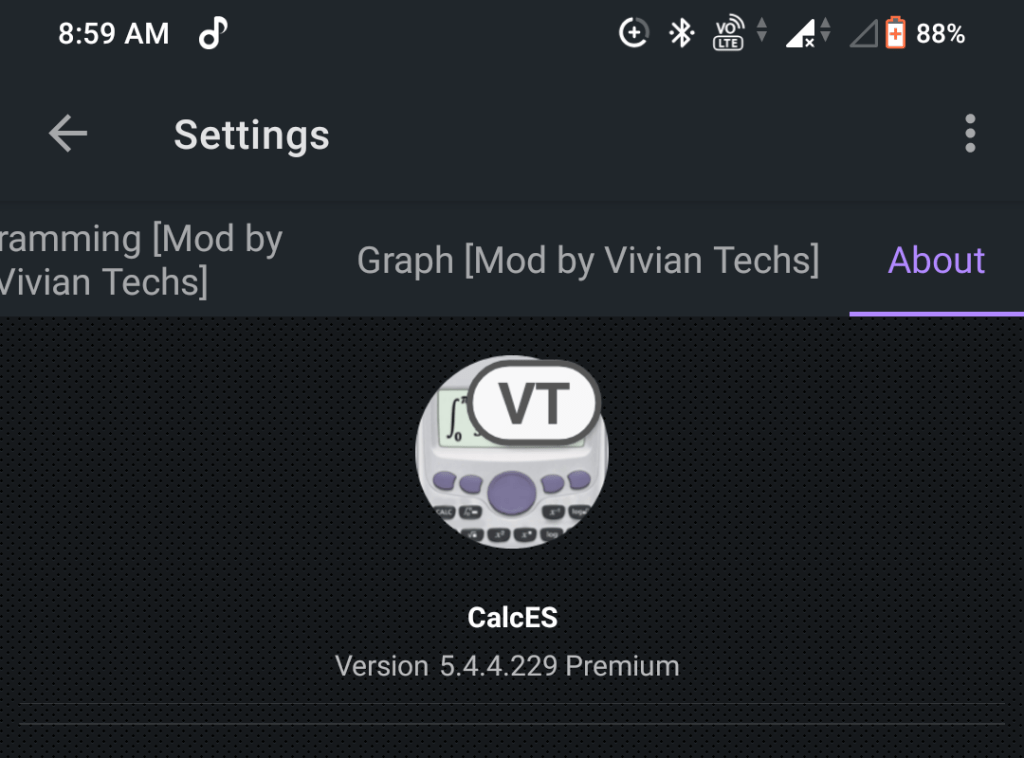The image size is (1024, 758).
Task: Tap the VT badge on the logo
Action: tap(534, 405)
